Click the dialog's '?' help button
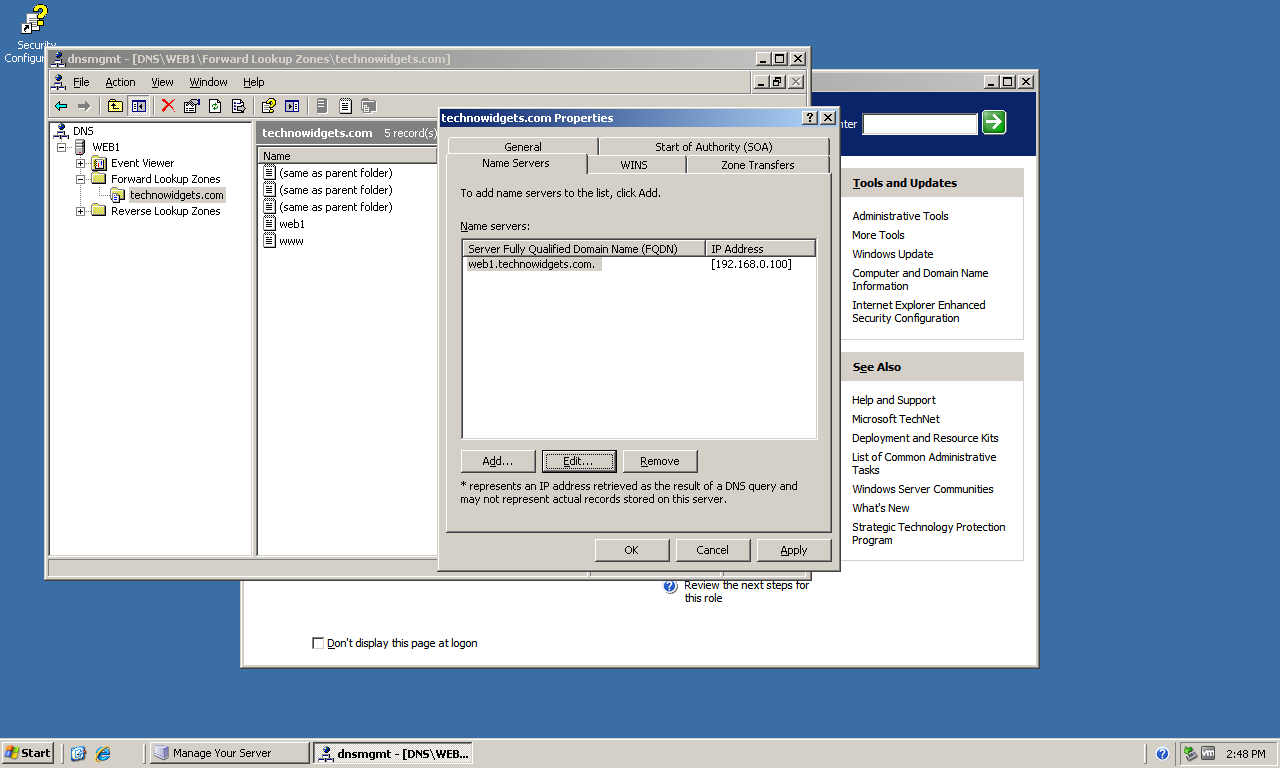1280x768 pixels. coord(809,118)
